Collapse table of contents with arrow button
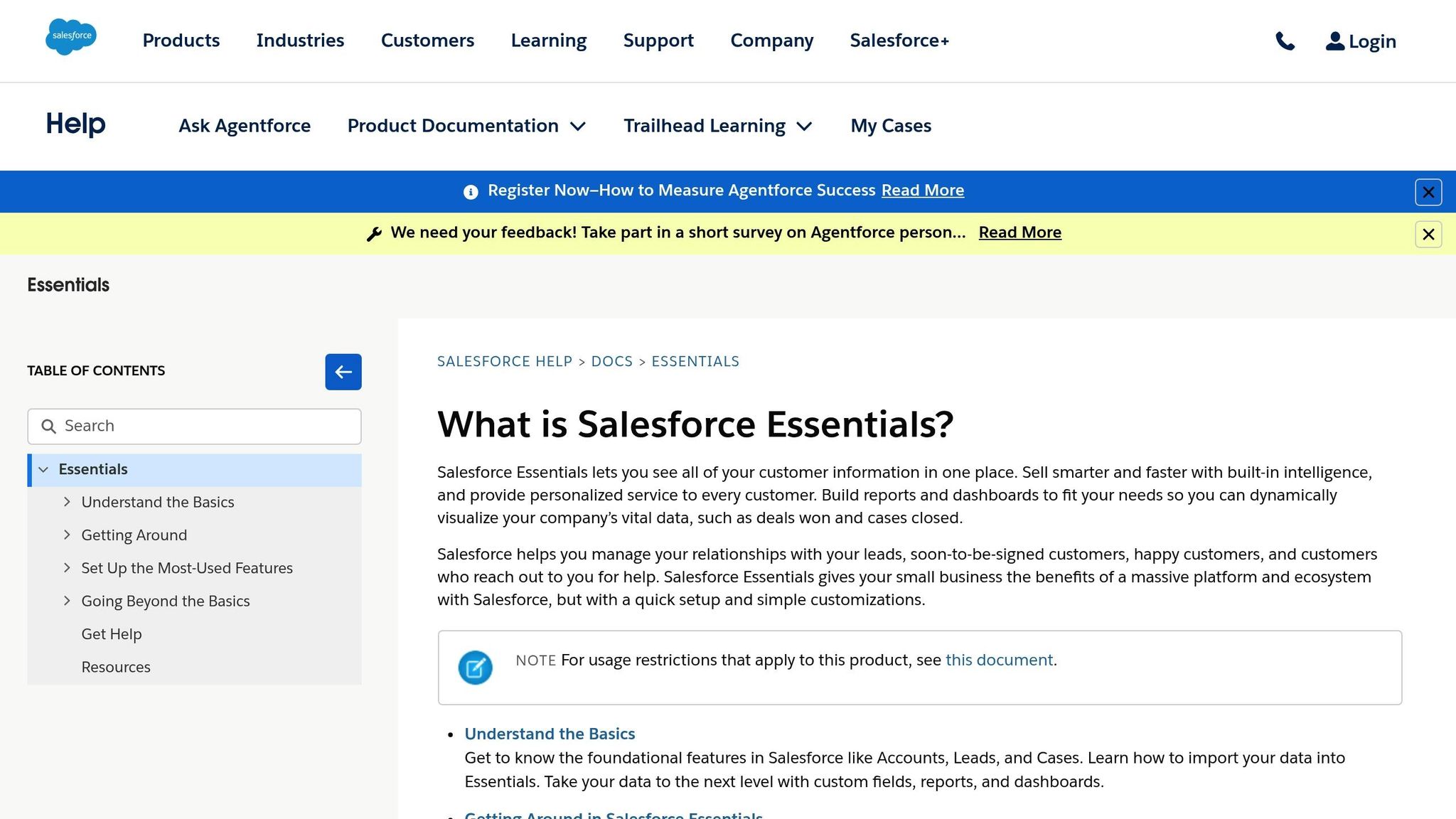 [x=343, y=372]
